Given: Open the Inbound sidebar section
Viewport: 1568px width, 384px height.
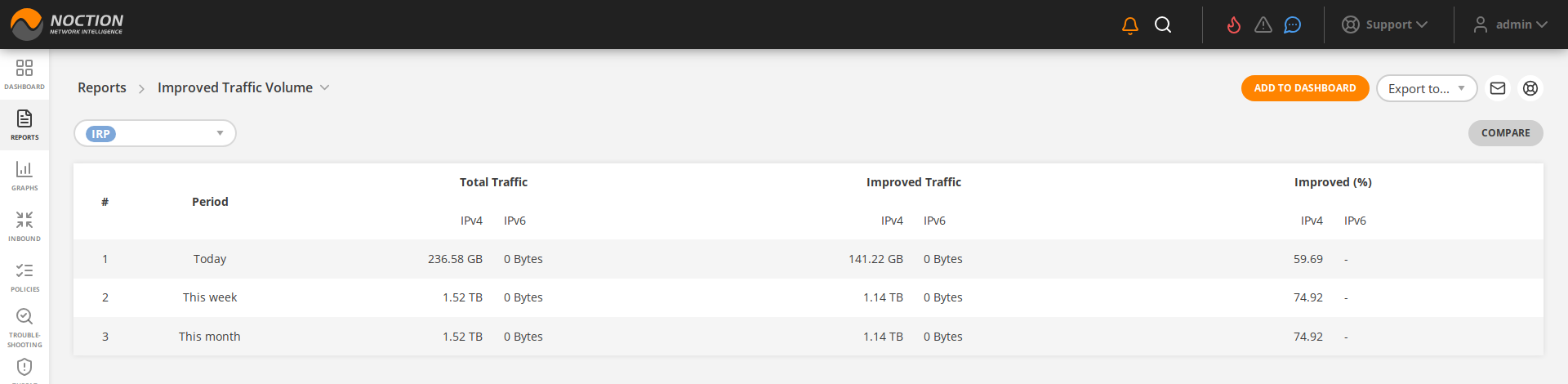Looking at the screenshot, I should click(24, 225).
